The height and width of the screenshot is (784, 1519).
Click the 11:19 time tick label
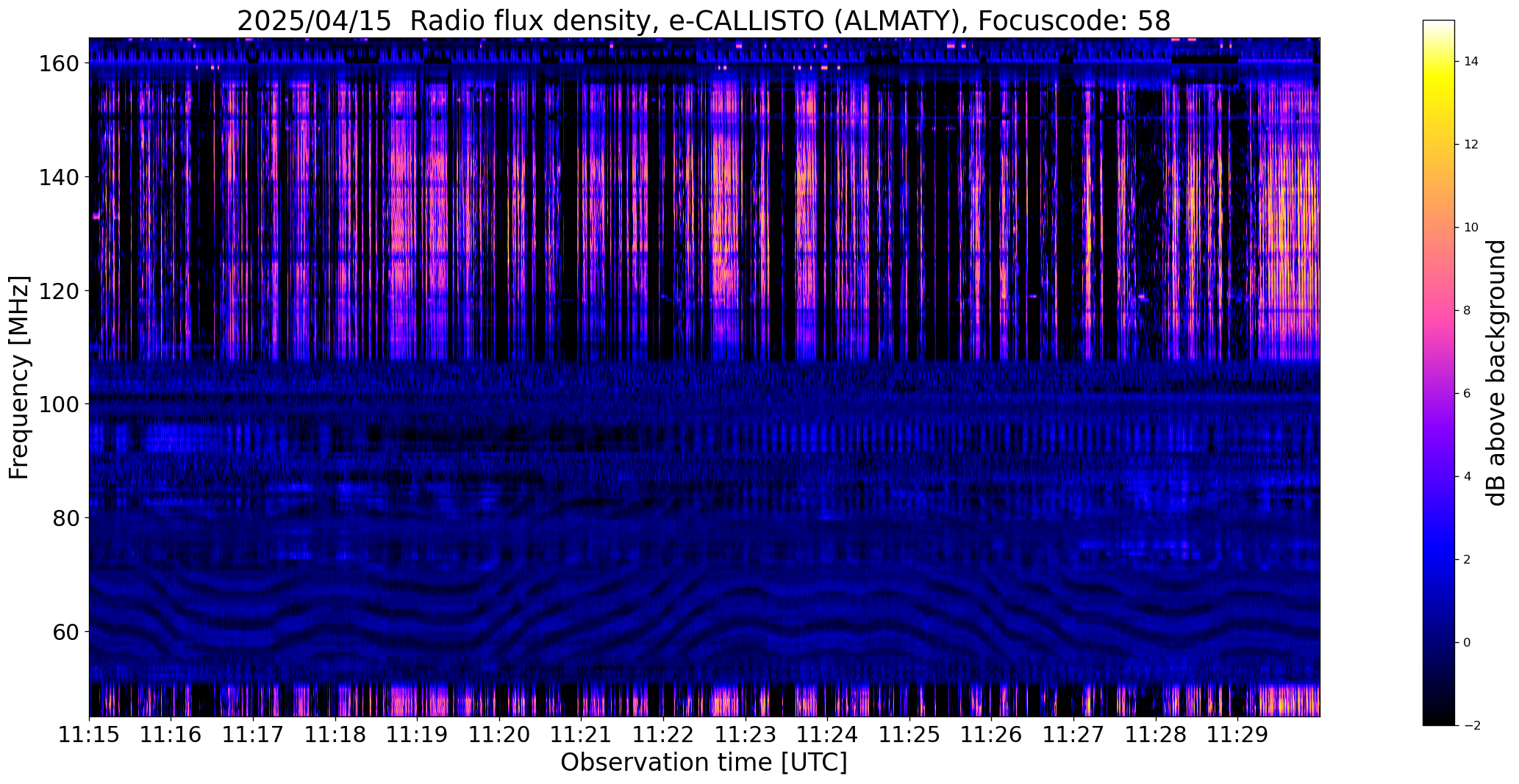click(417, 735)
